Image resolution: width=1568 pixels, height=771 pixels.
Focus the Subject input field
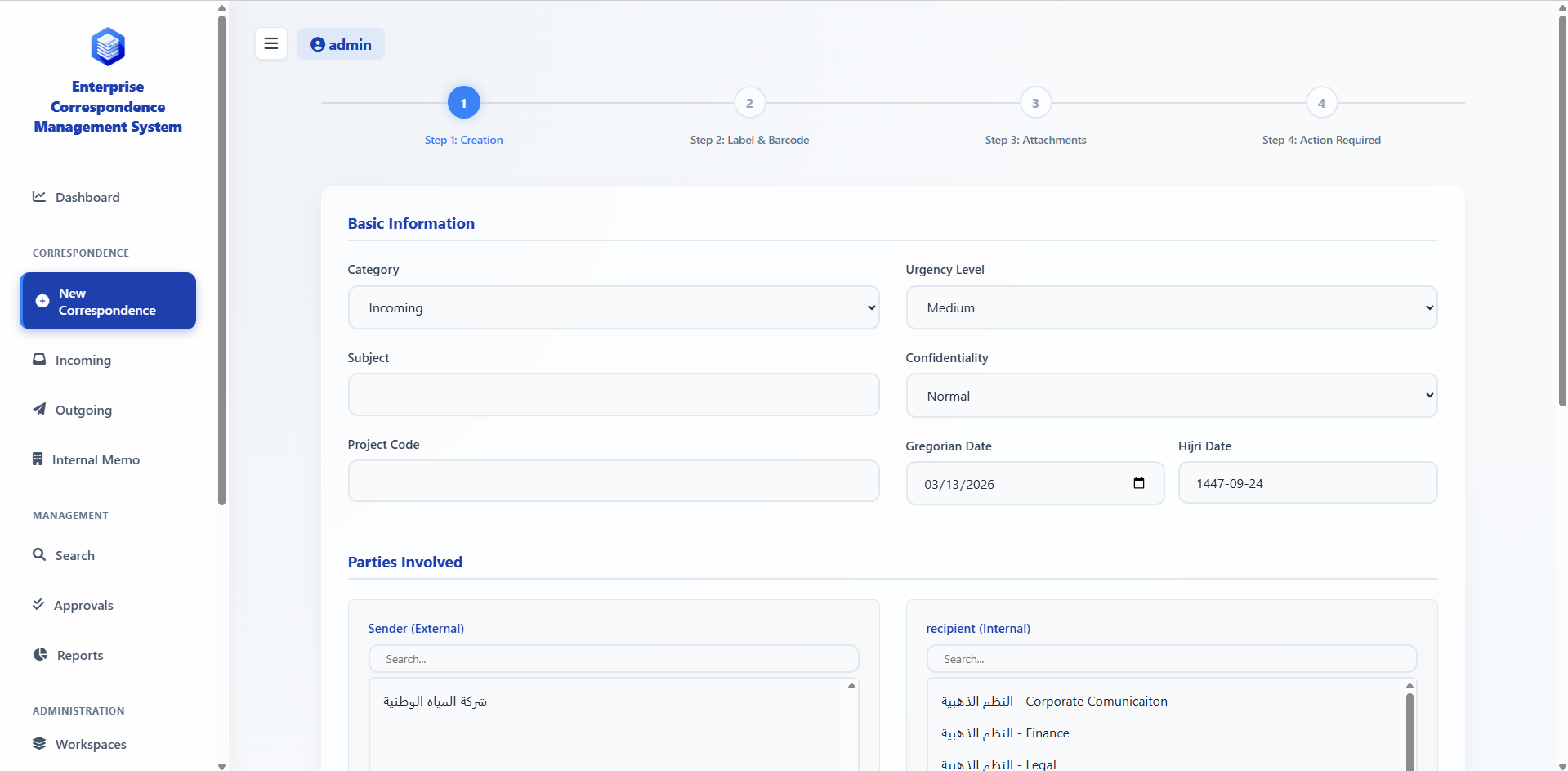613,395
